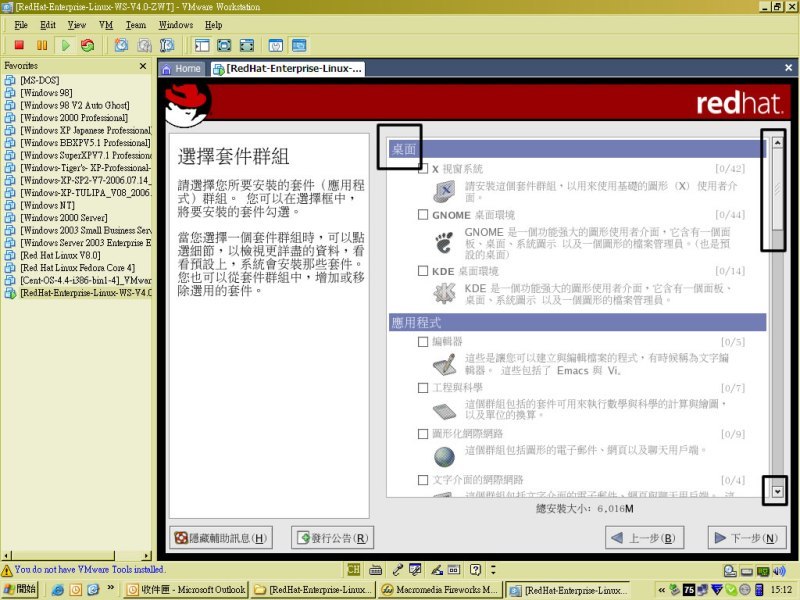Switch to the Home tab

pos(182,68)
